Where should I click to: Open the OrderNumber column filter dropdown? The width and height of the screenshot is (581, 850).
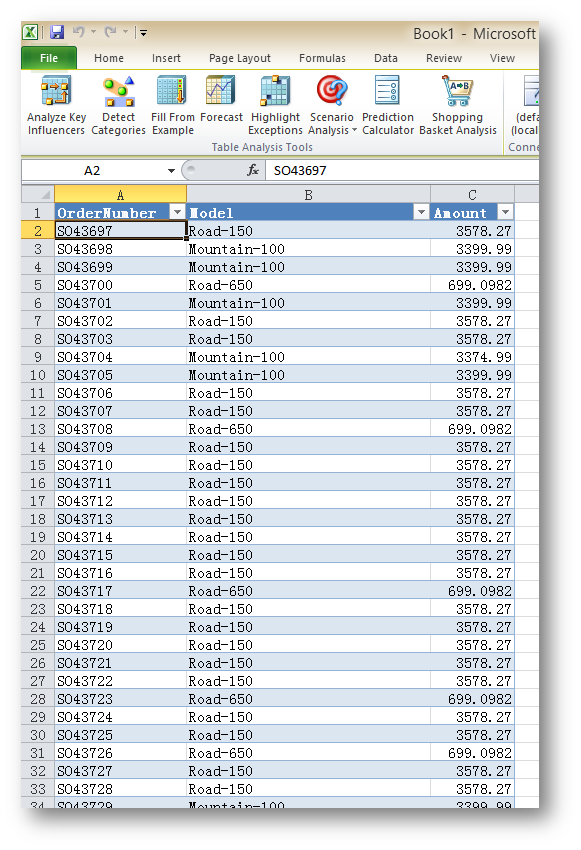177,212
